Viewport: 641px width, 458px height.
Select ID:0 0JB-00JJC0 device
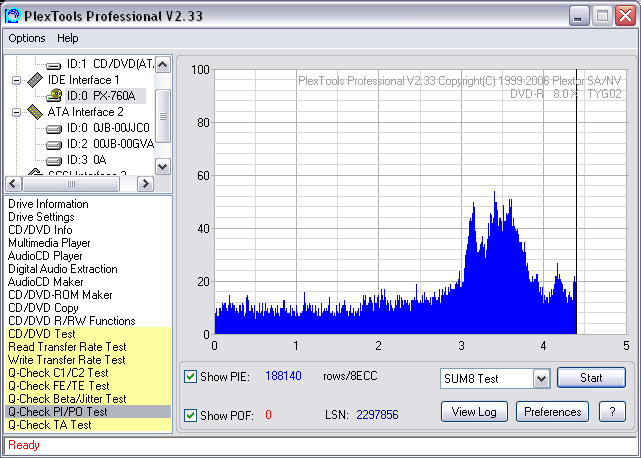pyautogui.click(x=108, y=128)
